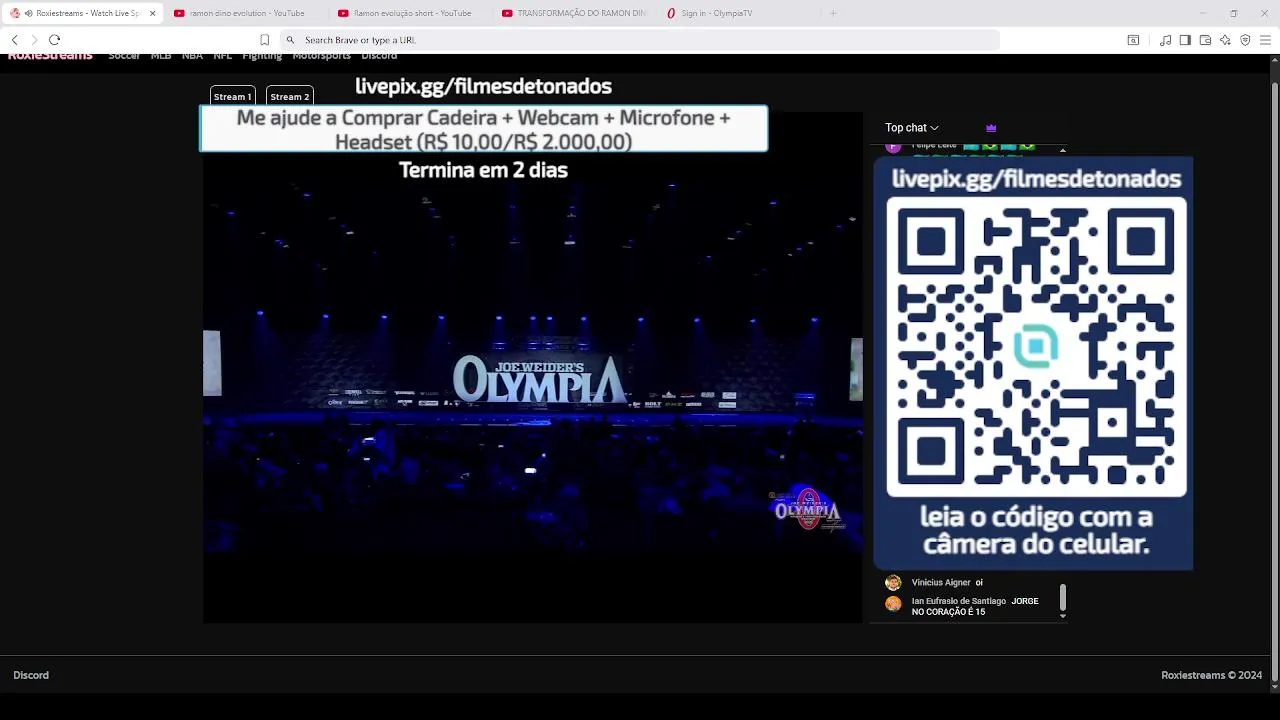Open the Motorsports nav link
Image resolution: width=1280 pixels, height=720 pixels.
321,56
